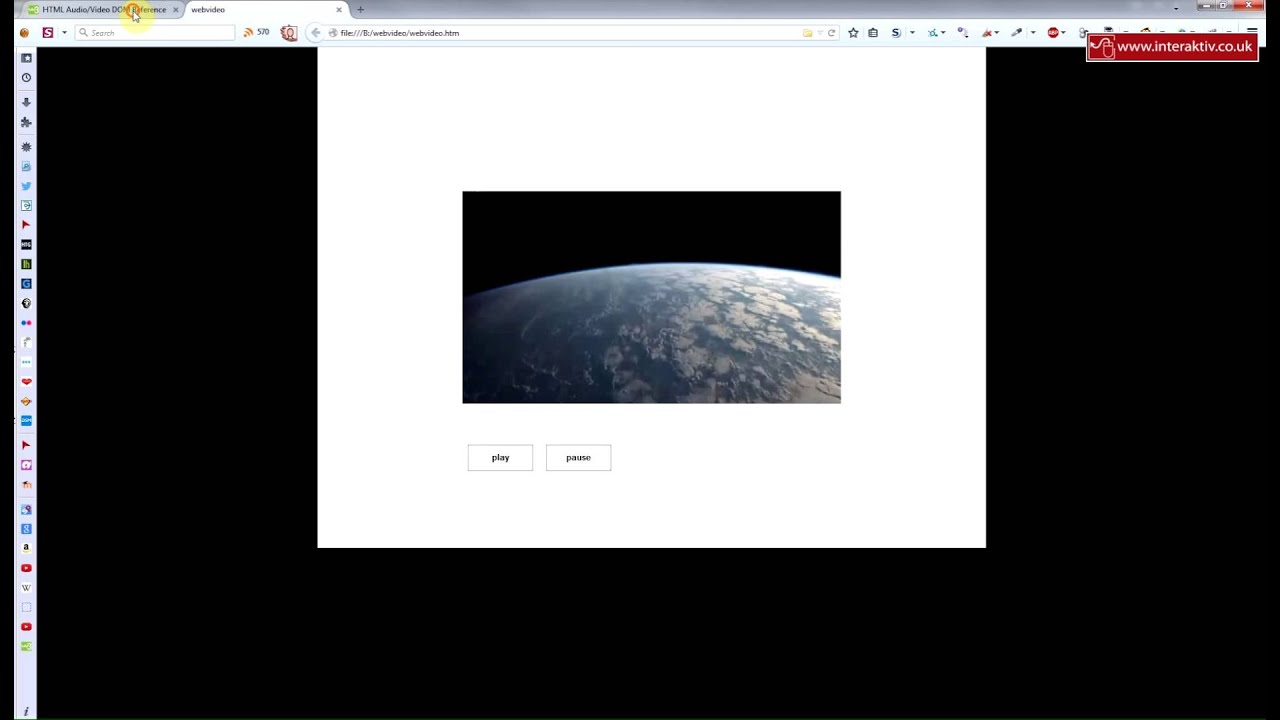Open the dropdown arrow next to the blue S icon
Screen dimensions: 1280x720
912,33
